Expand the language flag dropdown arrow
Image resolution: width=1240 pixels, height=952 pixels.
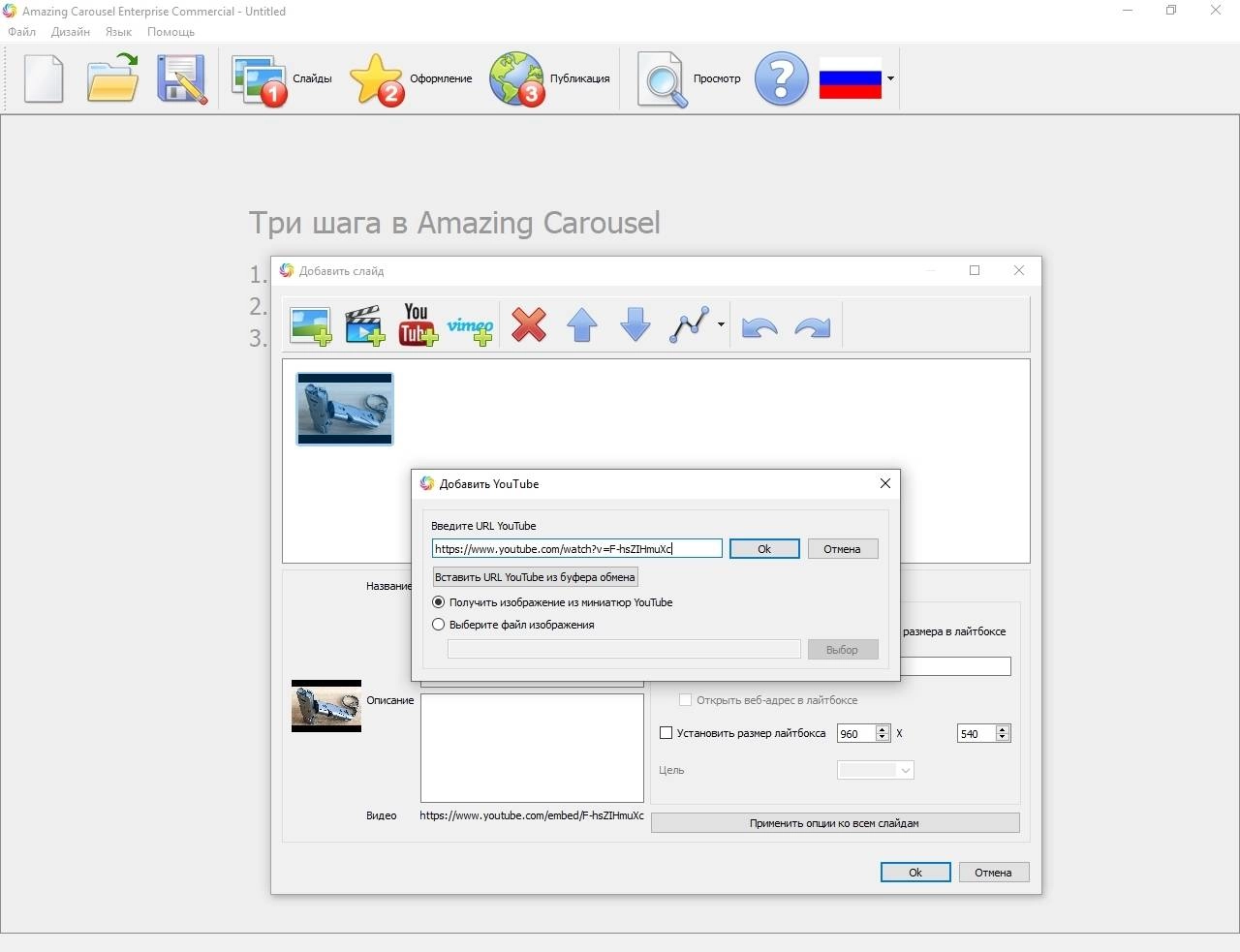(890, 78)
